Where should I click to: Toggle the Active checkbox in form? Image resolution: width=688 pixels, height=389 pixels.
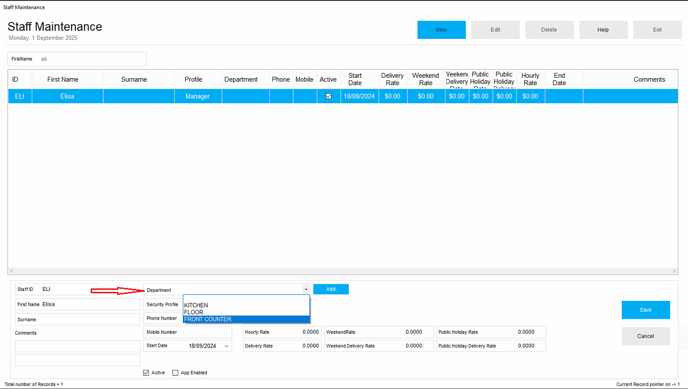146,373
